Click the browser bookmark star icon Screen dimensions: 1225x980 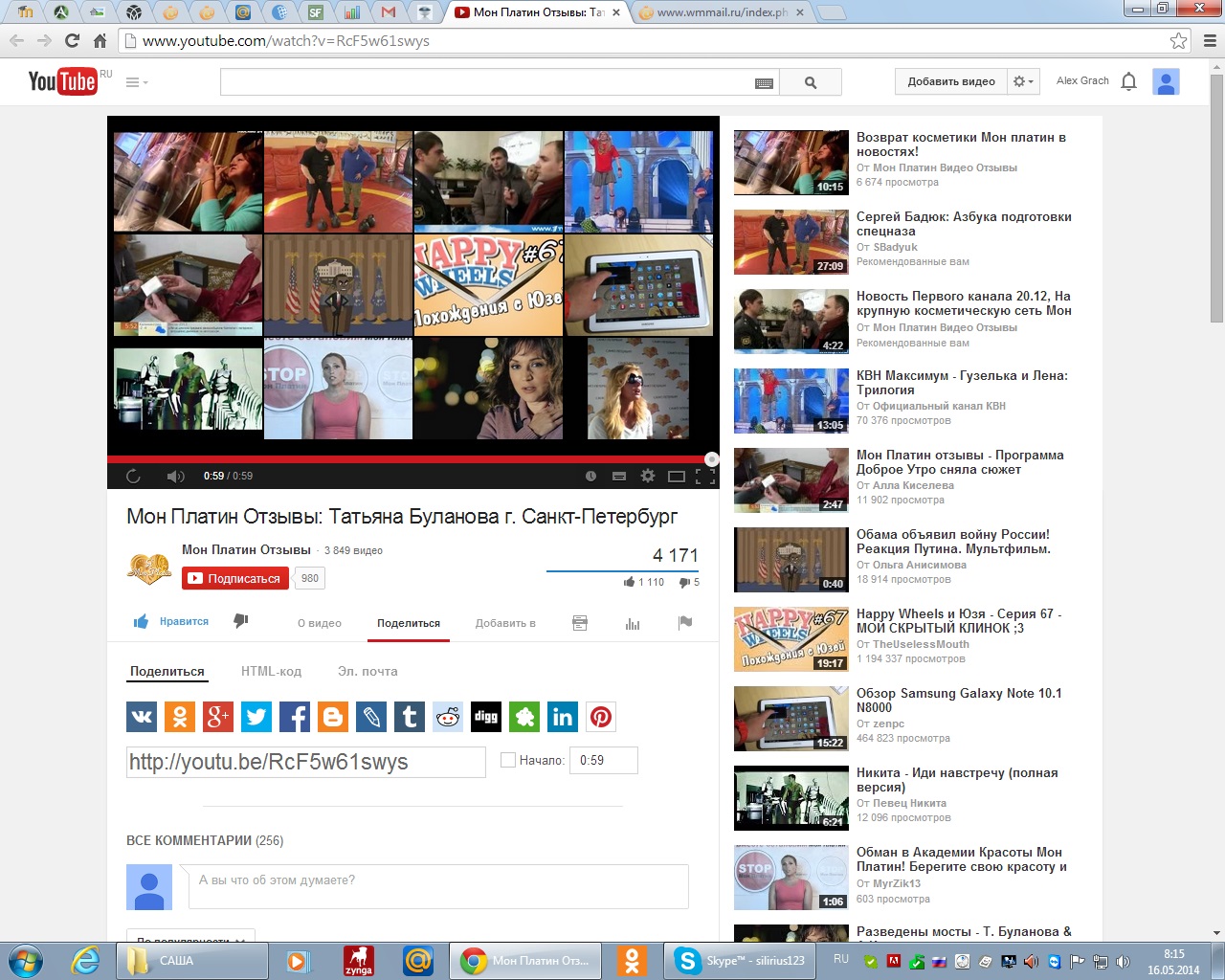(1179, 41)
